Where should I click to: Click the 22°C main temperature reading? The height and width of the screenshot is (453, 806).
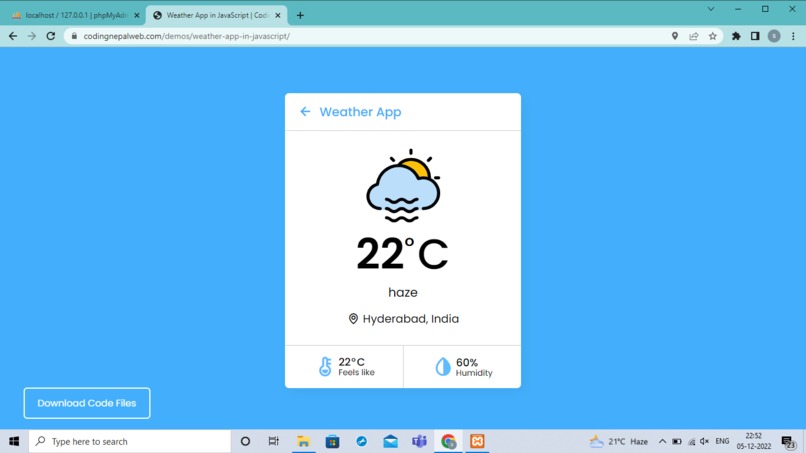tap(402, 254)
